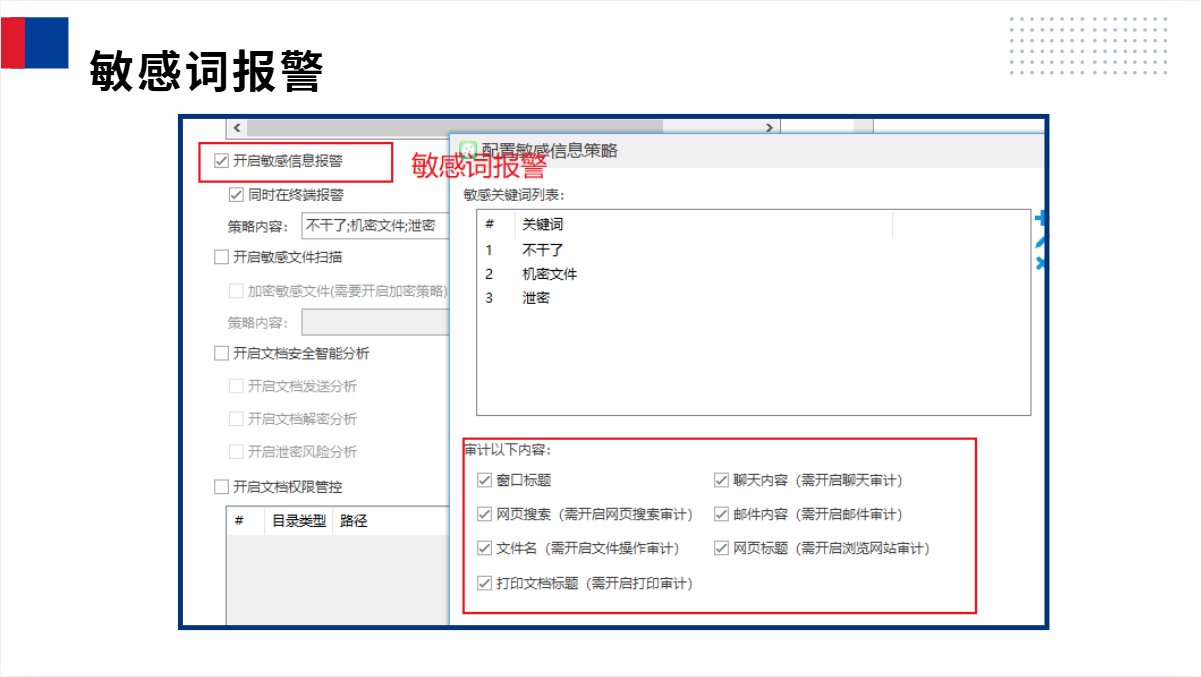Image resolution: width=1201 pixels, height=677 pixels.
Task: Toggle the 聊天内容 audit checkbox
Action: pos(721,480)
